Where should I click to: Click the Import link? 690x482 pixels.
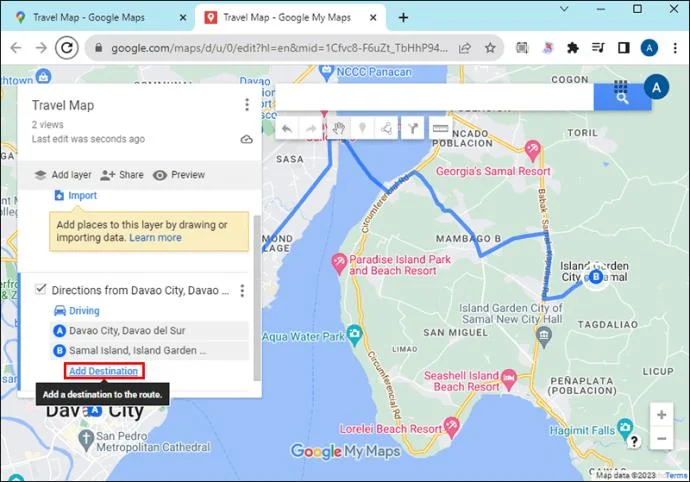coord(76,195)
